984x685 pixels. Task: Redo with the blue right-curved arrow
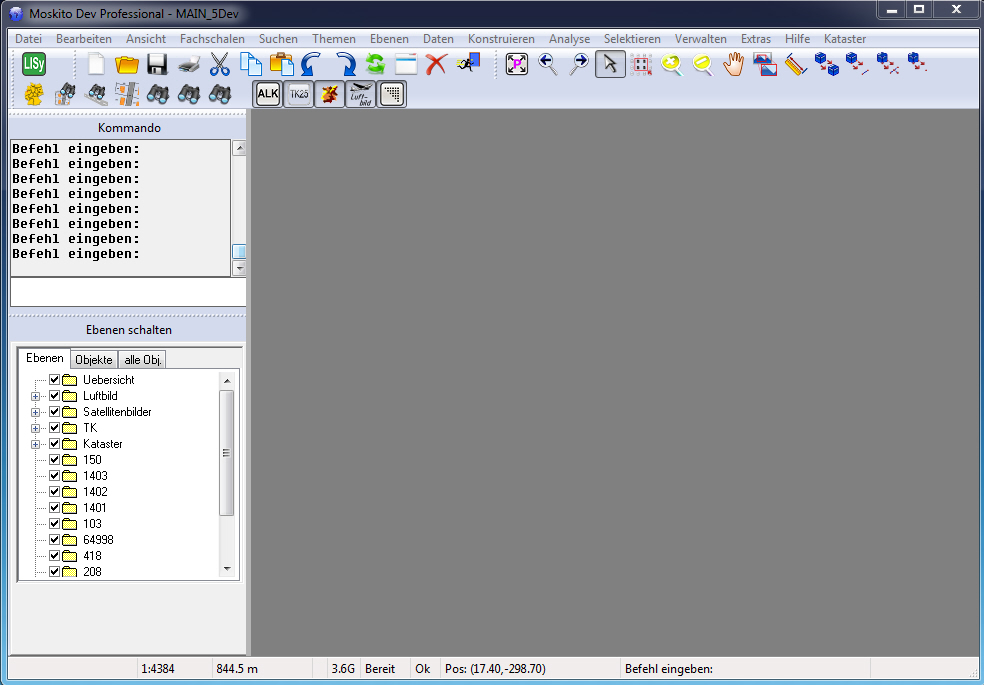pos(345,64)
